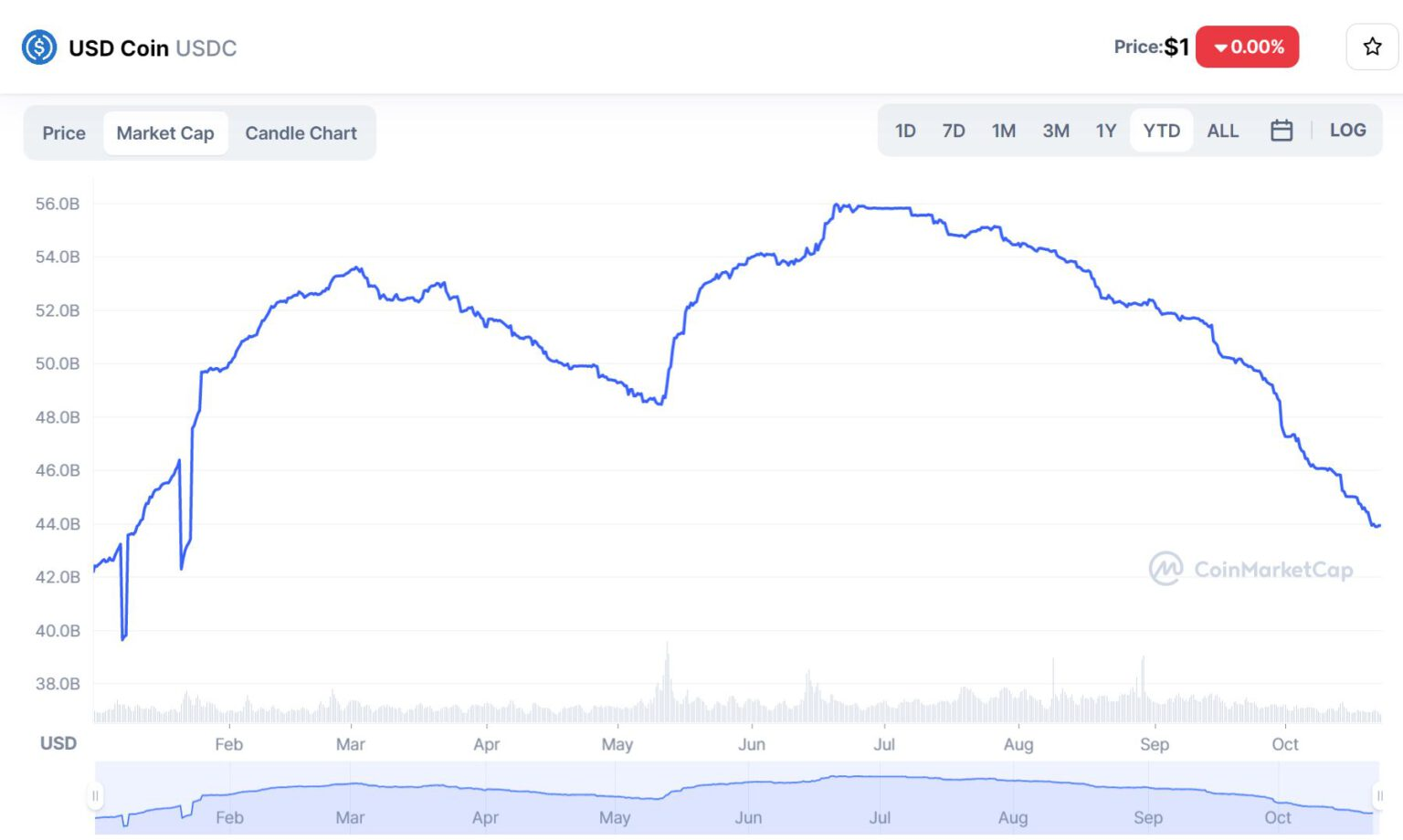This screenshot has width=1403, height=840.
Task: Show ALL historical data range
Action: (1222, 131)
